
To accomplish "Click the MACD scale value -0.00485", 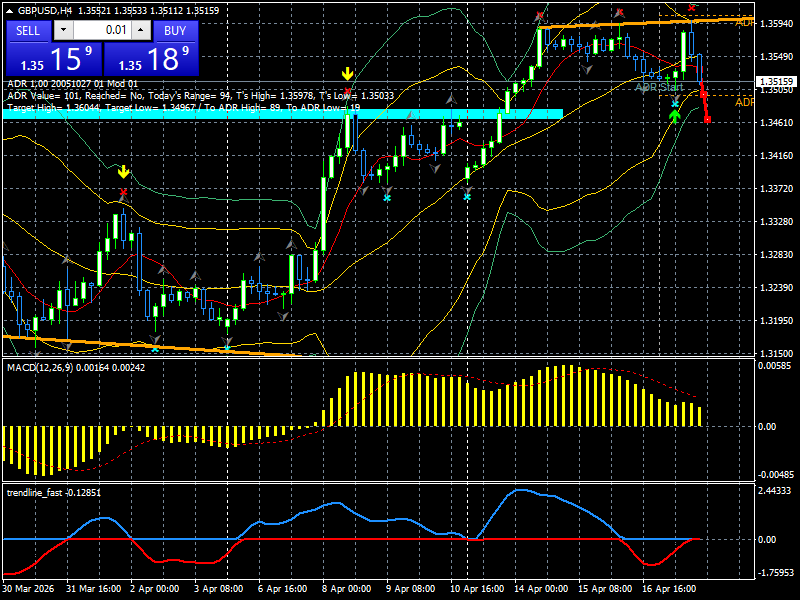I will tap(776, 474).
